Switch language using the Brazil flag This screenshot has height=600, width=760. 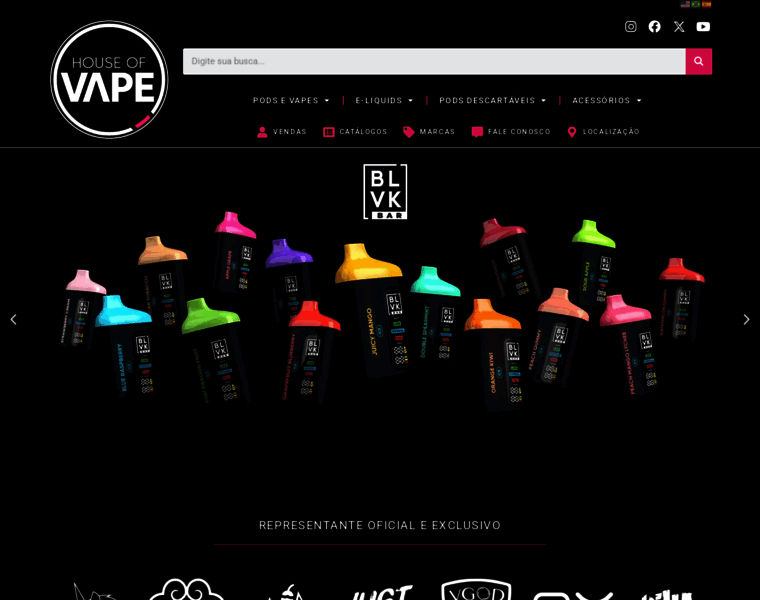point(696,4)
